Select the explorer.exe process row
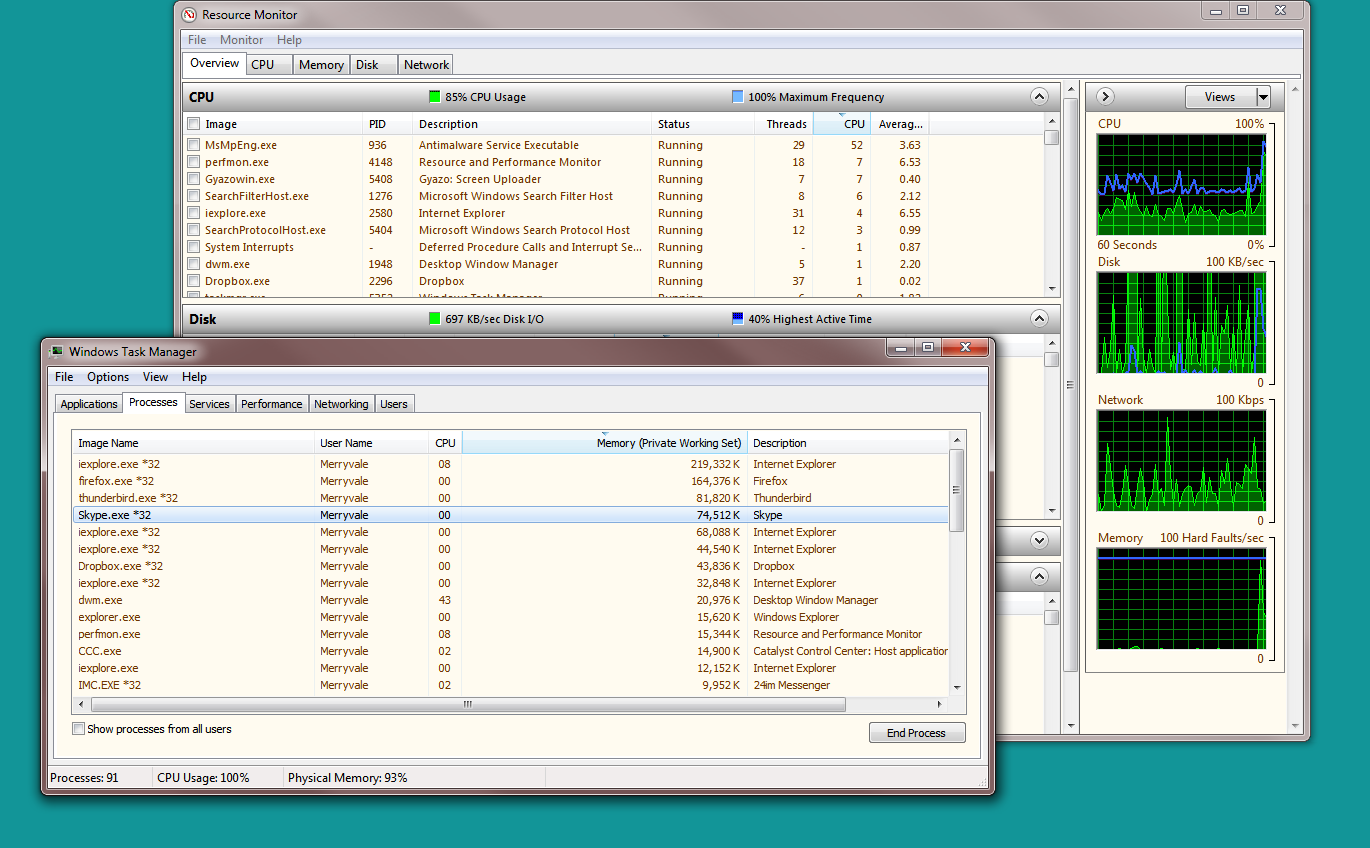The height and width of the screenshot is (848, 1370). pyautogui.click(x=510, y=617)
